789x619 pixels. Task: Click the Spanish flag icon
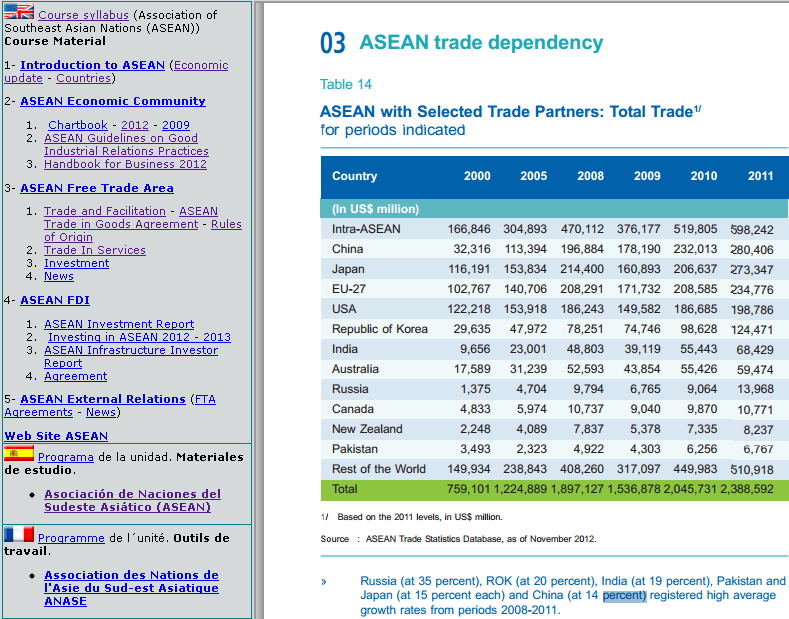pyautogui.click(x=19, y=453)
